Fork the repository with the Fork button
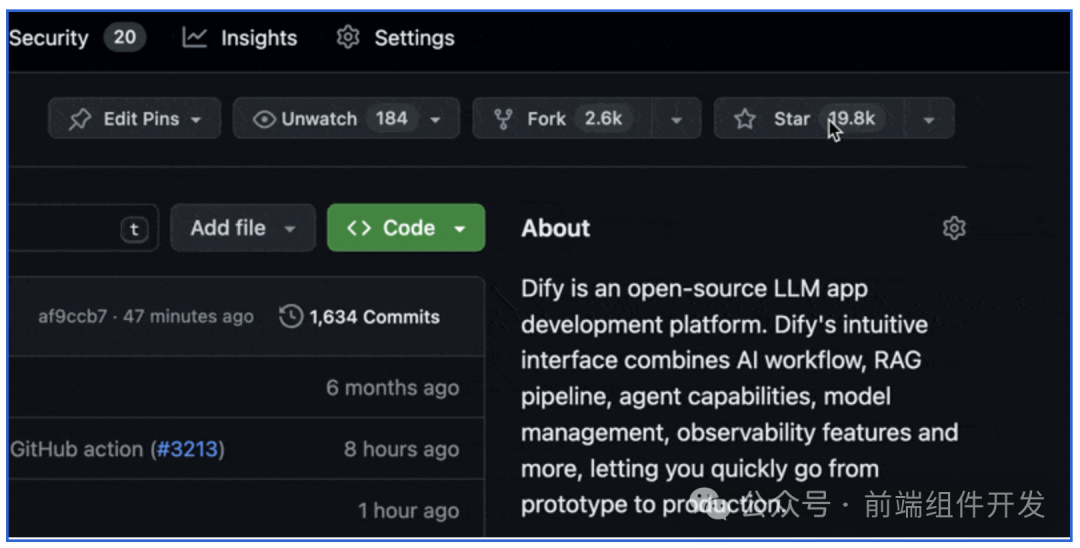 coord(561,118)
